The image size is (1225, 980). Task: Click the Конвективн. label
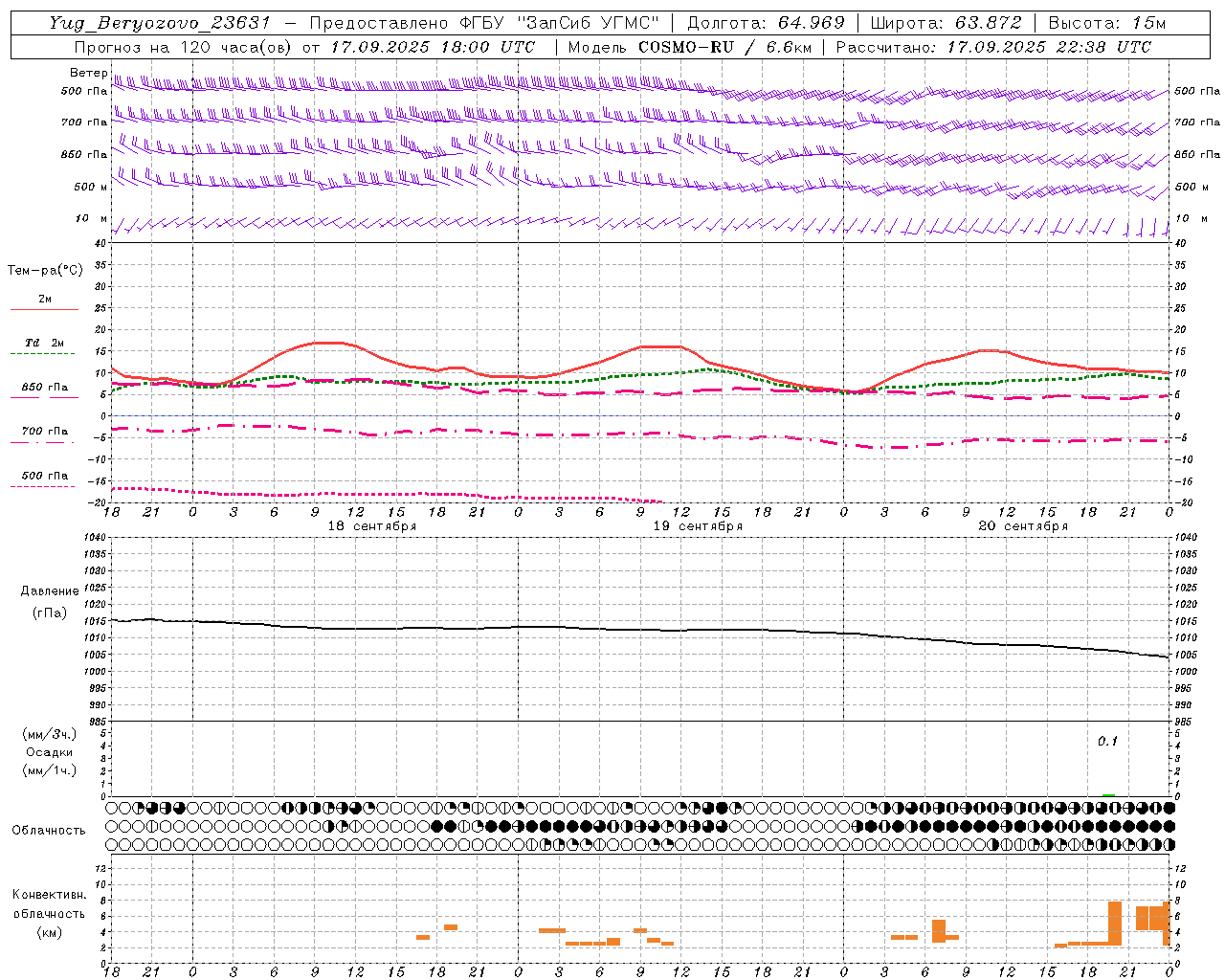pyautogui.click(x=50, y=895)
